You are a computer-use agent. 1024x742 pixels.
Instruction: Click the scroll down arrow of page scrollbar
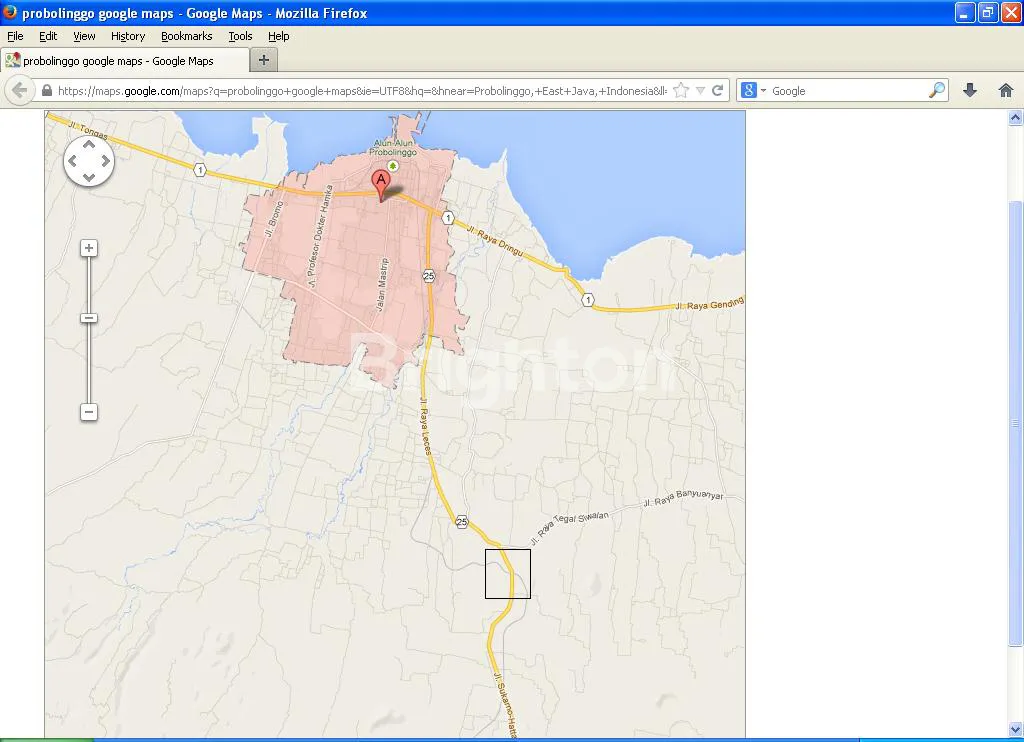point(1016,729)
